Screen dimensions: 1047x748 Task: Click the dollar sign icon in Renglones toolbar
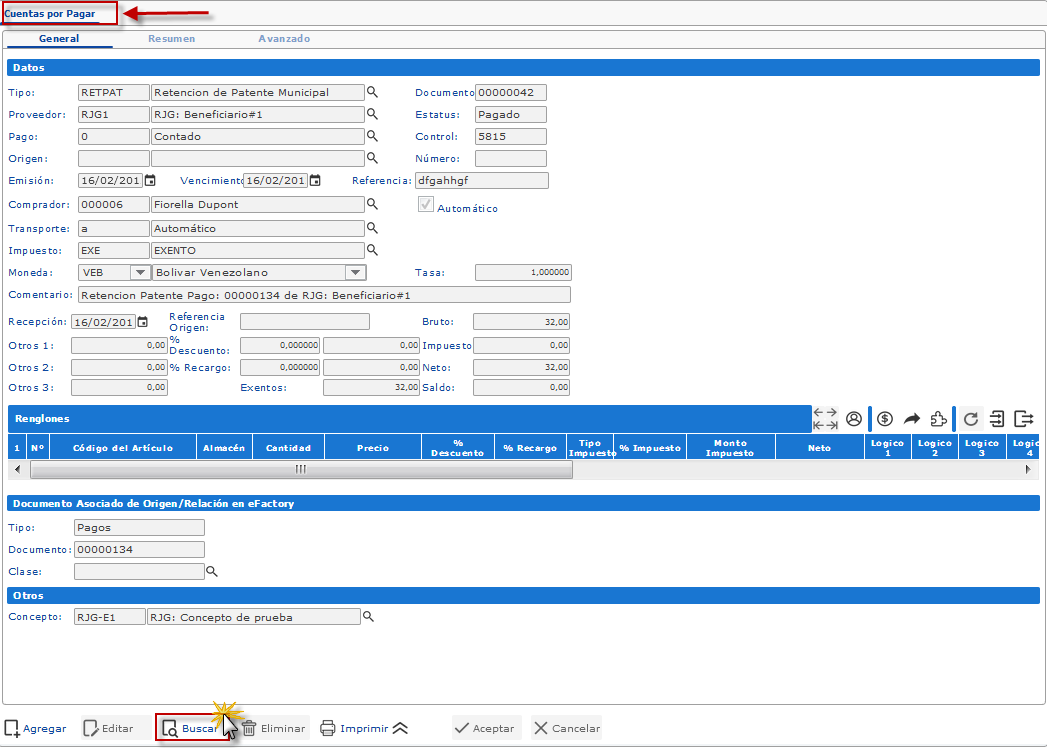tap(885, 419)
